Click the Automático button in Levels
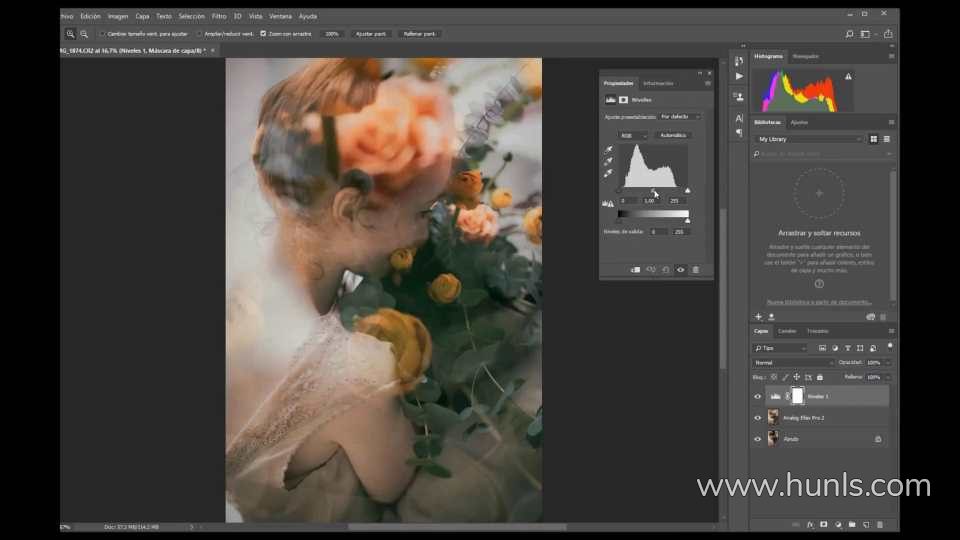The image size is (960, 540). (x=673, y=135)
